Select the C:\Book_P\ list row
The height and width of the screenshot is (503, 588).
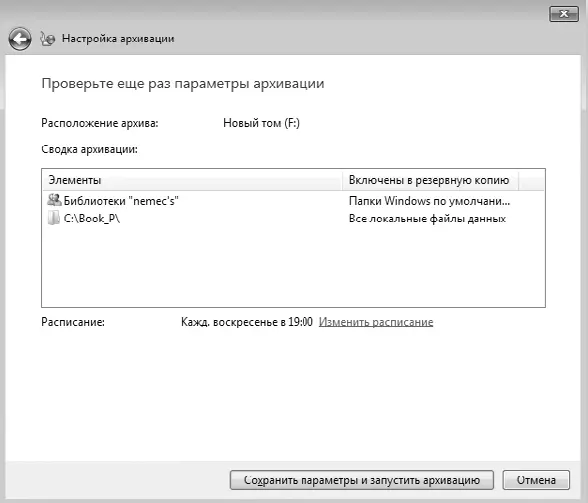pos(293,218)
